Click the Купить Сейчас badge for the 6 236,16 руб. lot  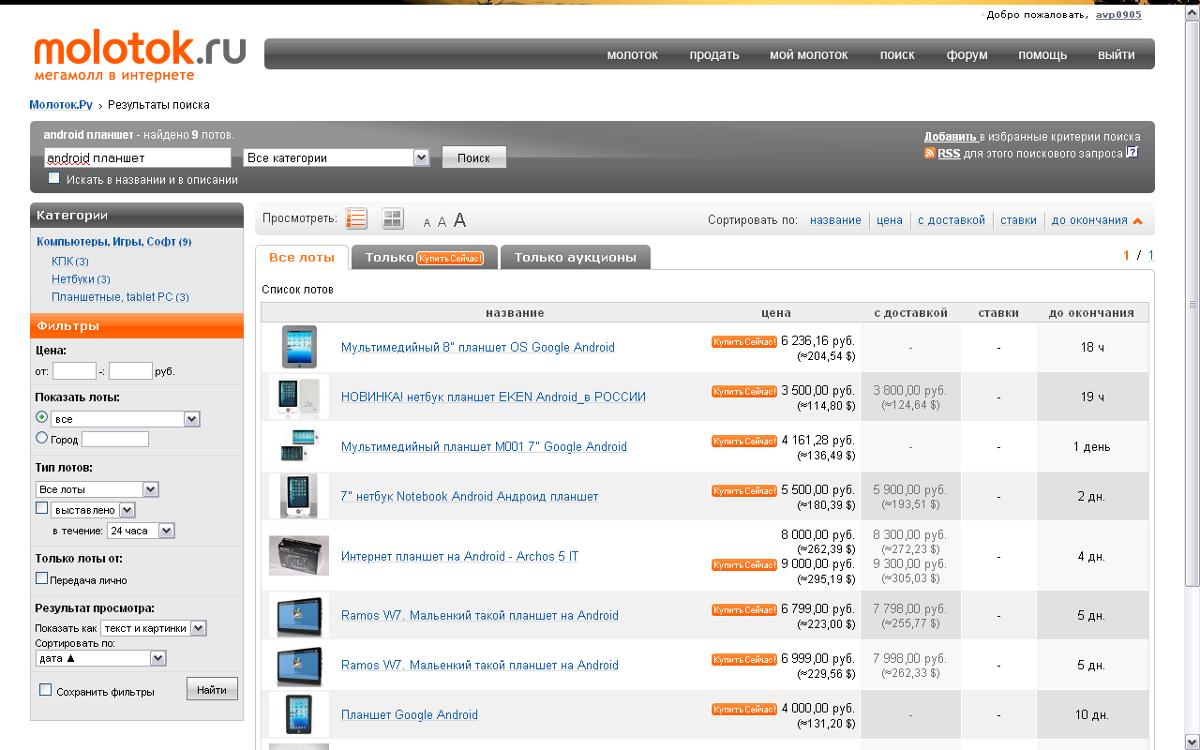coord(744,341)
